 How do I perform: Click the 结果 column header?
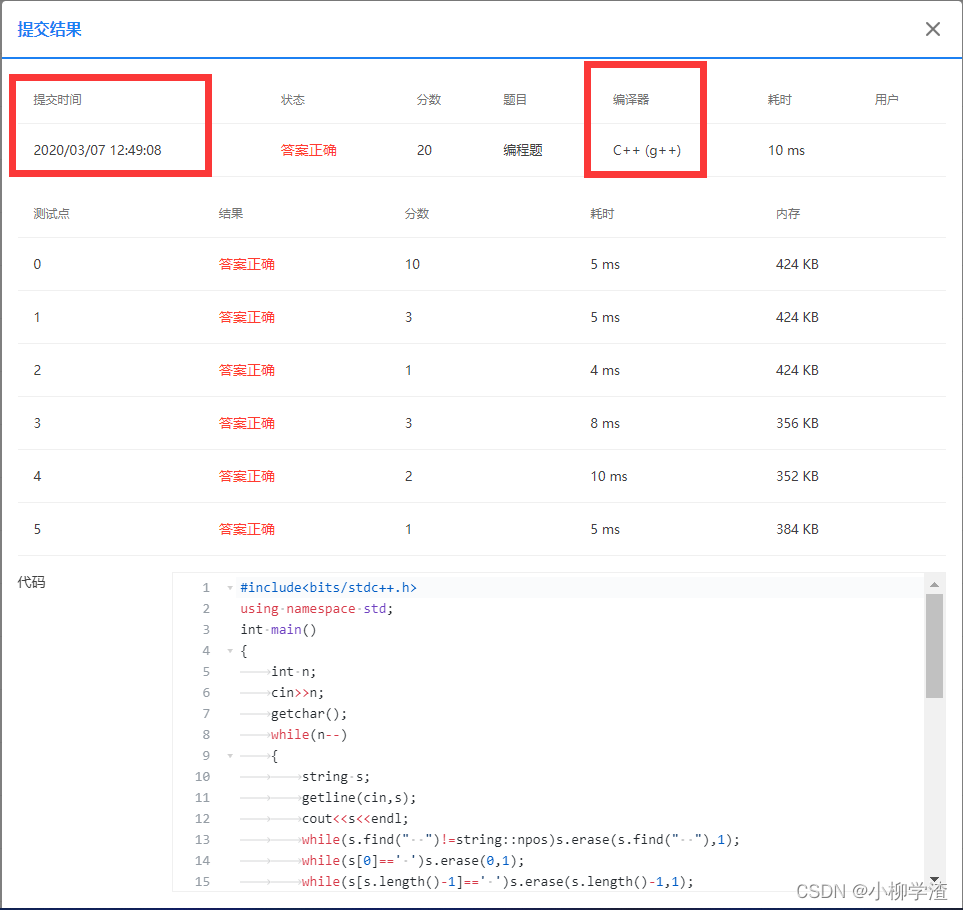coord(231,214)
